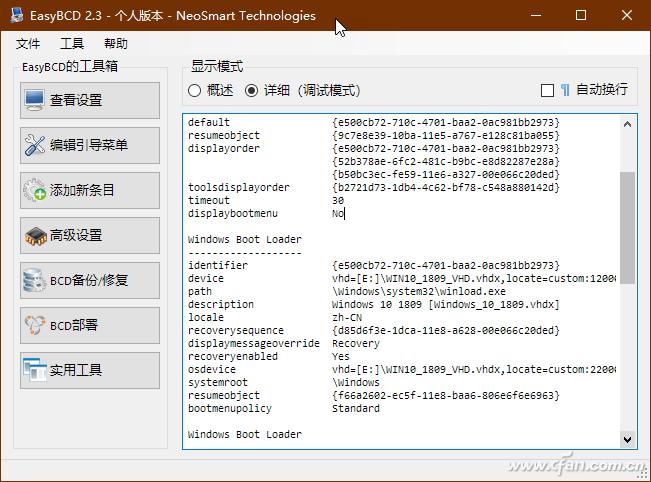The height and width of the screenshot is (482, 651).
Task: Open BCD备份/修复 button label
Action: pyautogui.click(x=89, y=280)
